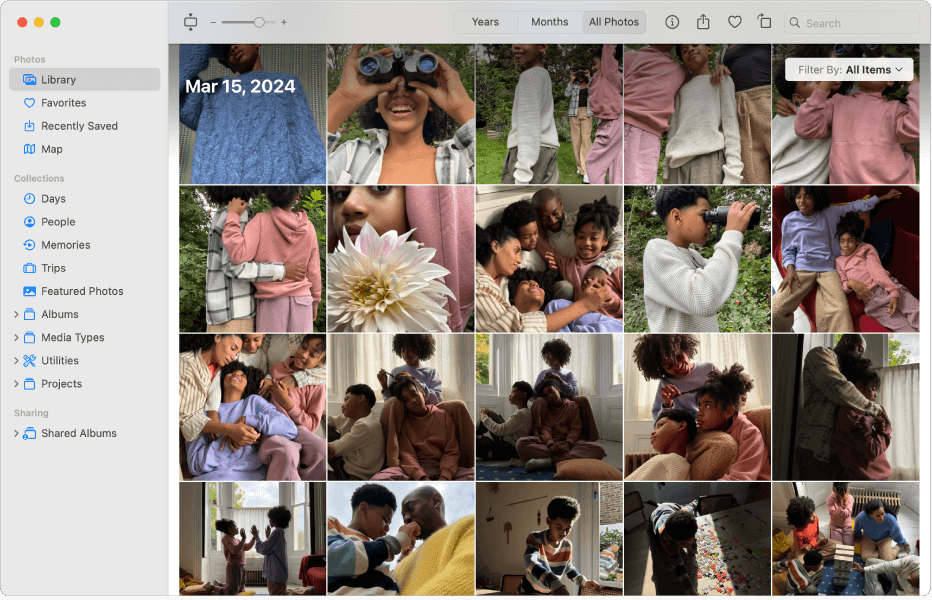Click the Albums folder icon

[29, 314]
